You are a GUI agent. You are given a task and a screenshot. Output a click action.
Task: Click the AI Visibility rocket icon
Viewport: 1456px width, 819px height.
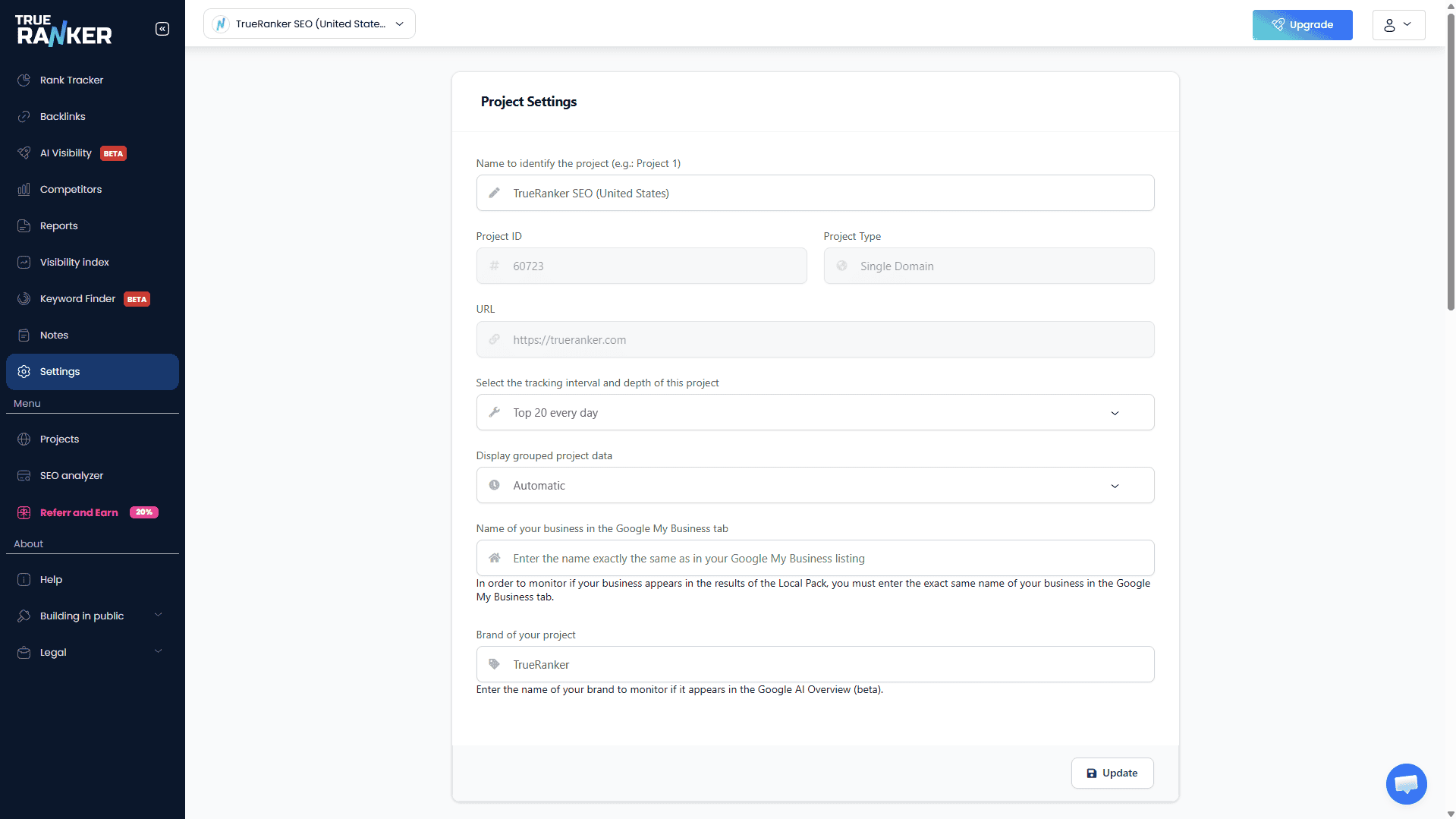[24, 153]
